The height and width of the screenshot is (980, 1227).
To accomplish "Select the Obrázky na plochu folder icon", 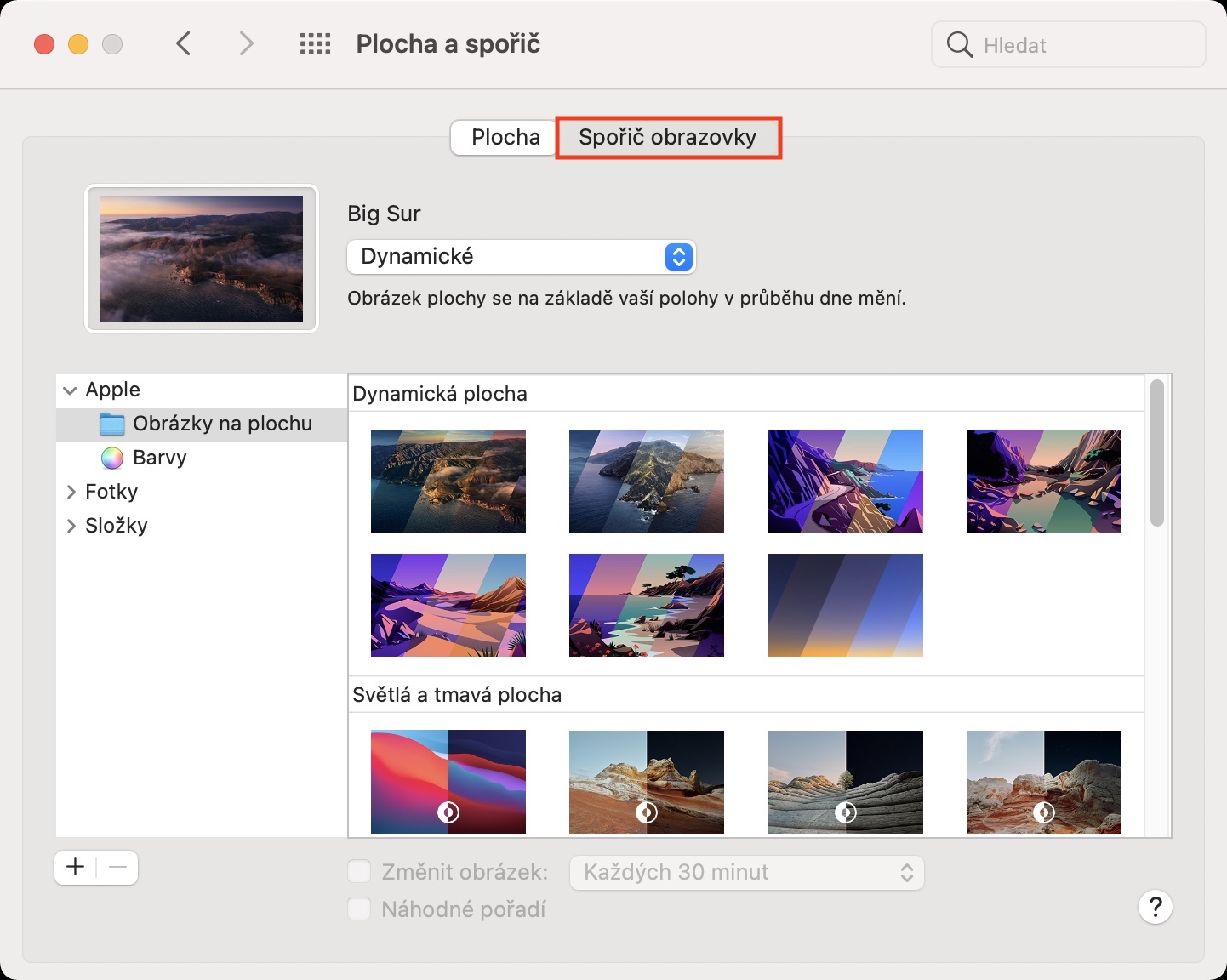I will click(x=112, y=424).
